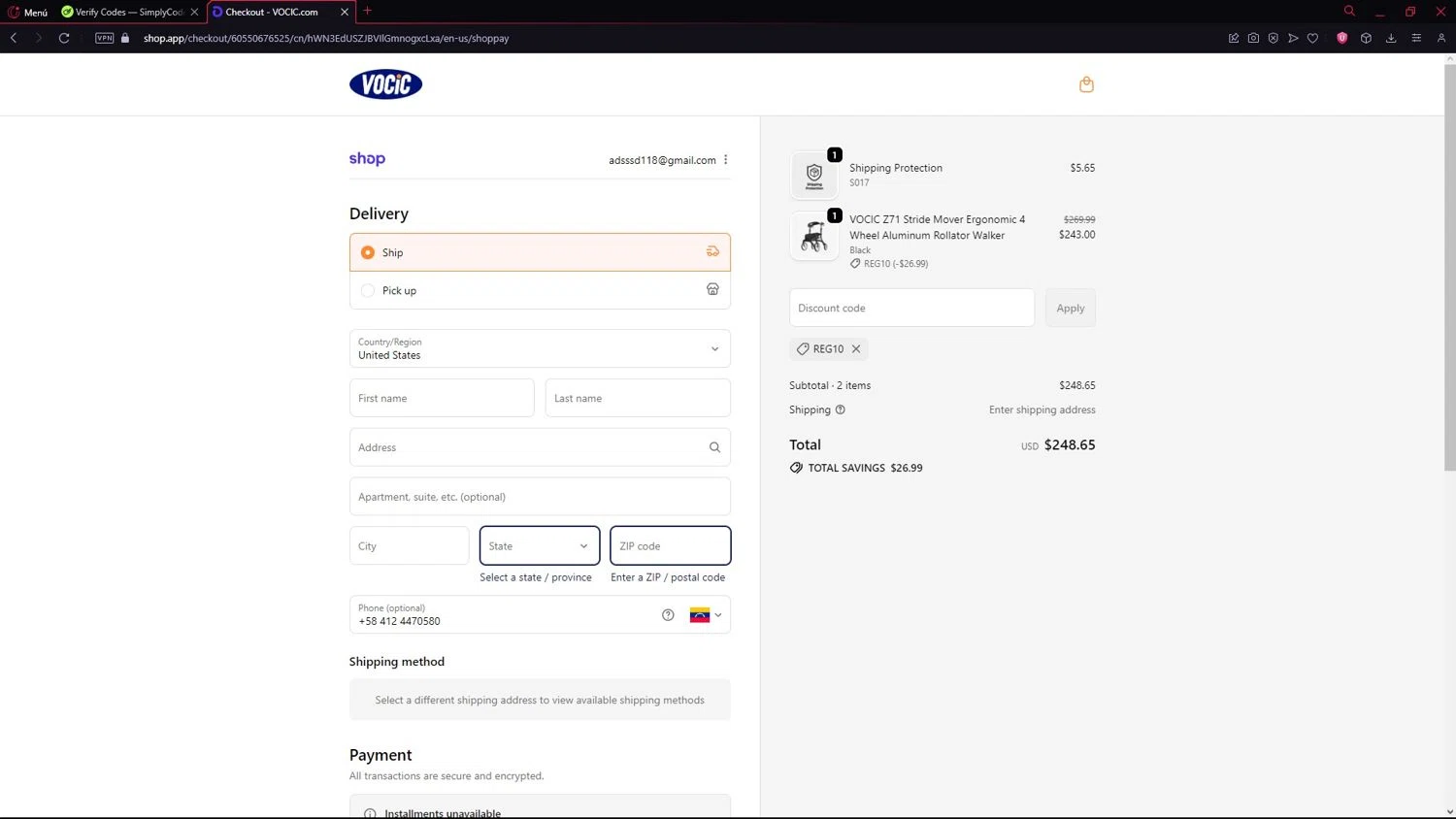Click the Shop Pay logo
Image resolution: width=1456 pixels, height=819 pixels.
click(x=367, y=158)
